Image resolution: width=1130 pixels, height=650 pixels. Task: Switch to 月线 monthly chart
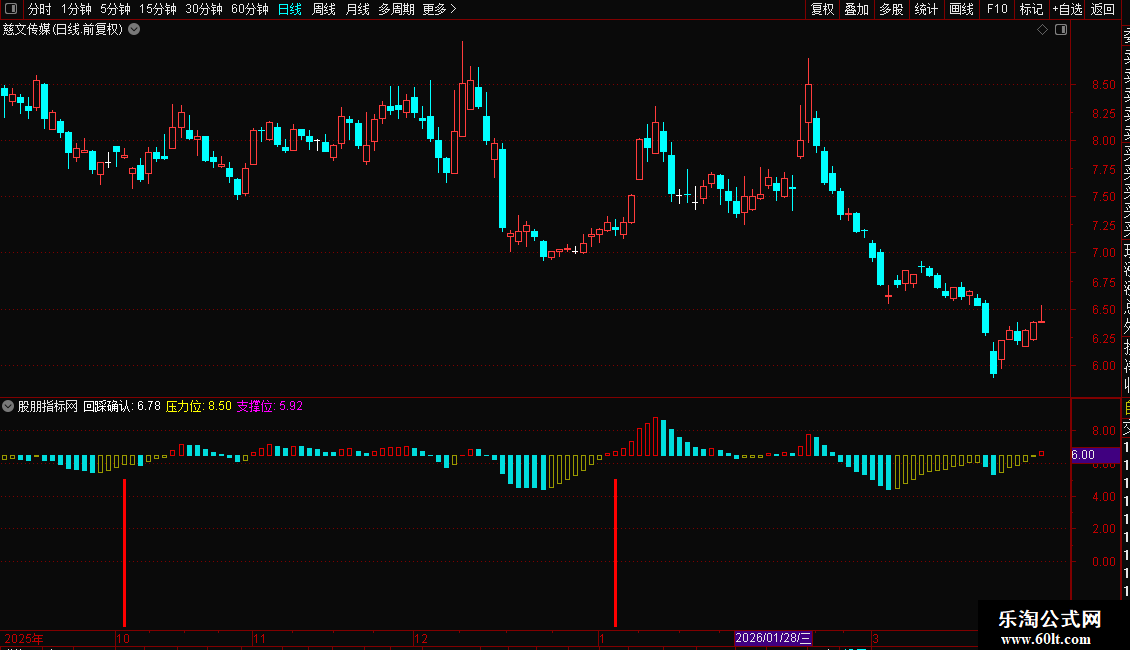click(357, 9)
